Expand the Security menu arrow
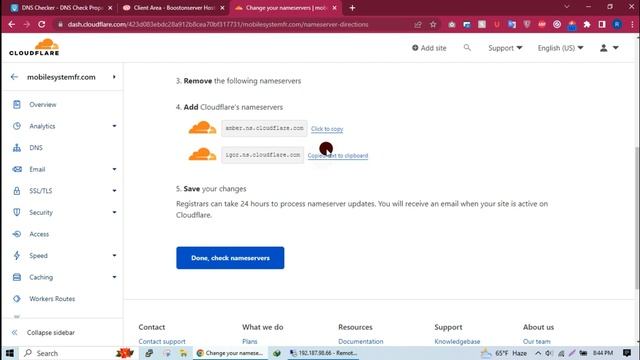Screen dimensions: 640x360 114,212
